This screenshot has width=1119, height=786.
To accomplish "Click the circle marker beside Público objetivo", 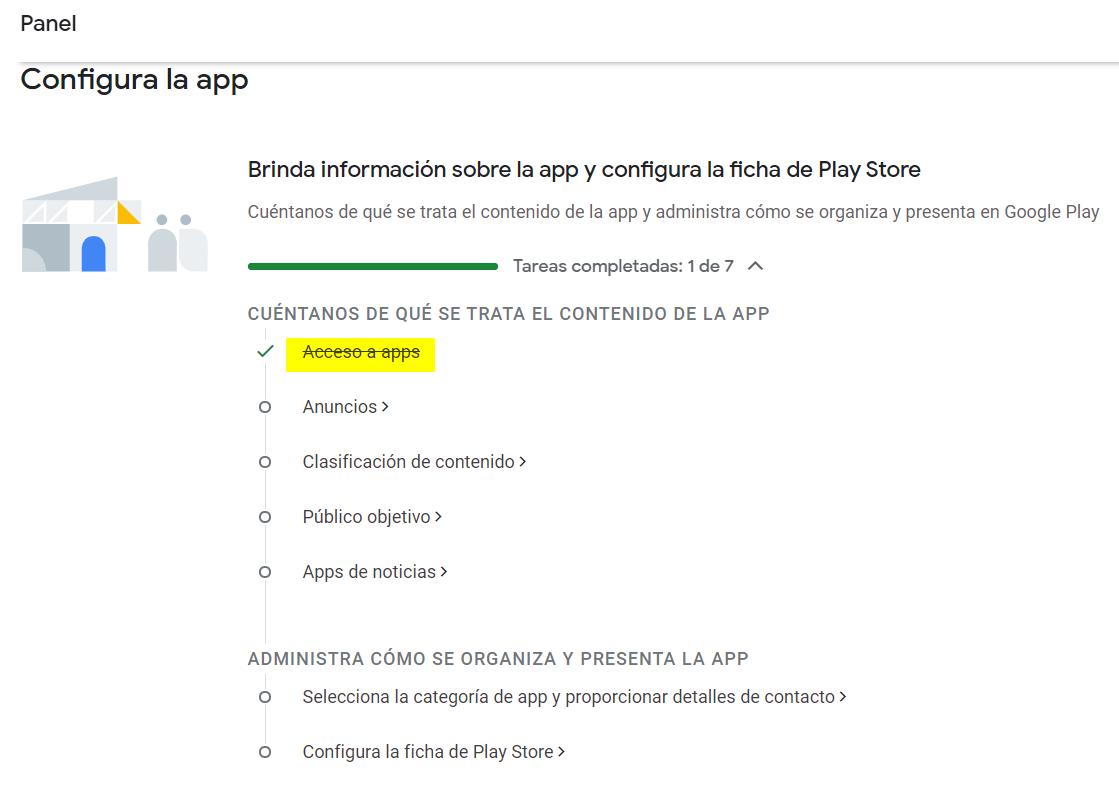I will pyautogui.click(x=265, y=517).
